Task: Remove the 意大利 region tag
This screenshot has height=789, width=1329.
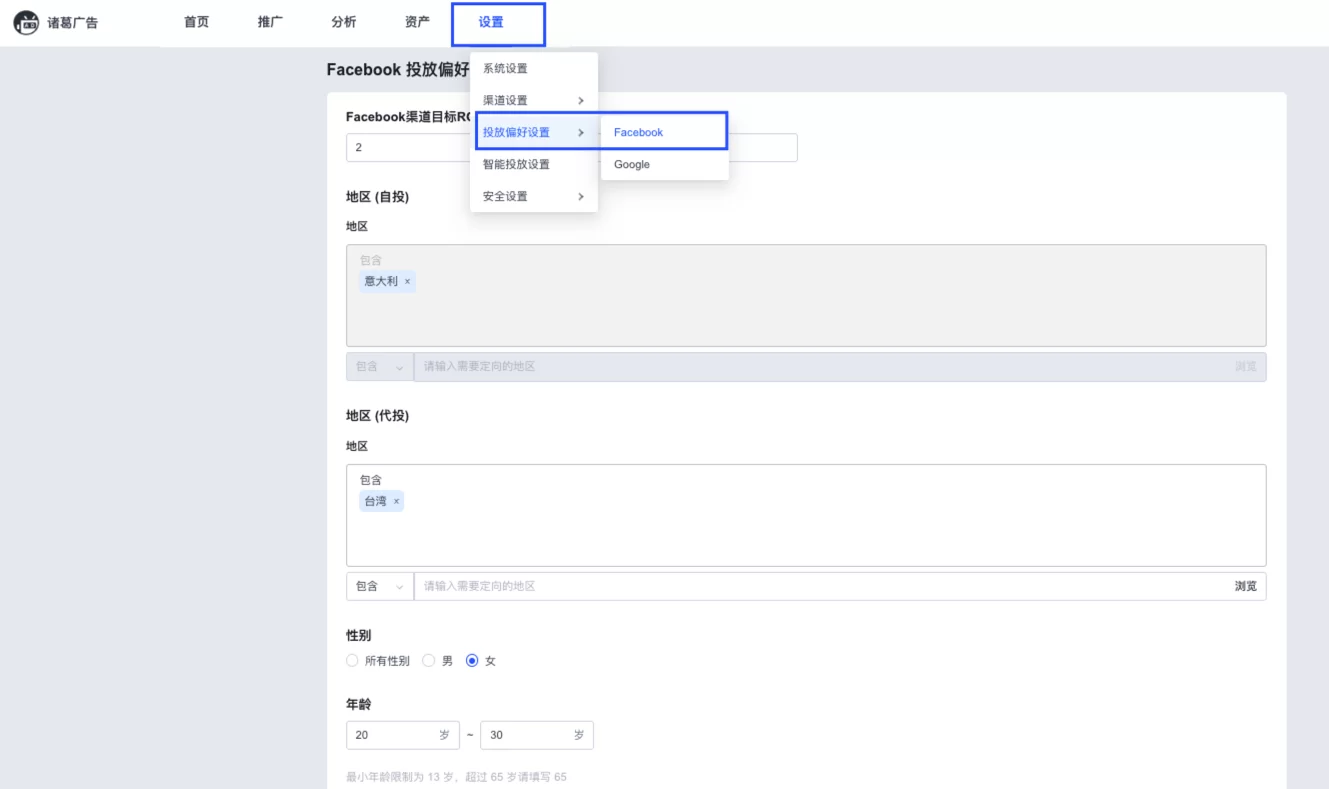Action: coord(407,282)
